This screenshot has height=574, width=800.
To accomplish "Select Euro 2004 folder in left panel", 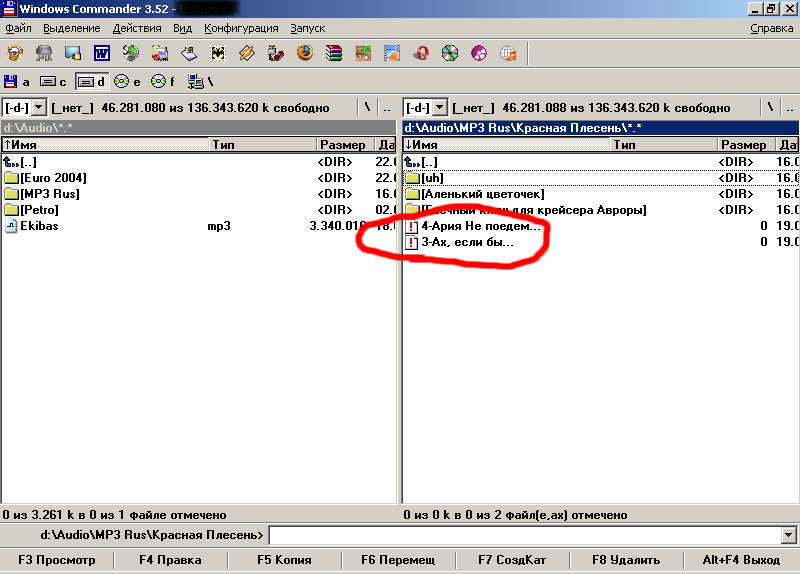I will [x=199, y=178].
